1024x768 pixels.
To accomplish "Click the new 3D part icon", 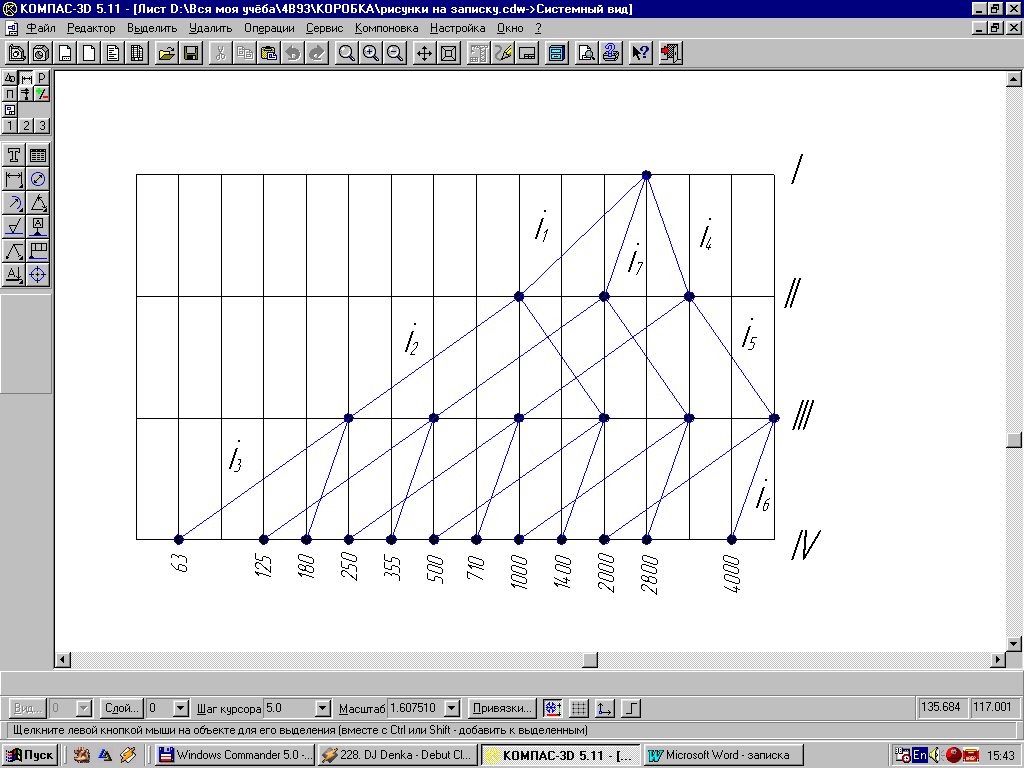I will click(41, 53).
